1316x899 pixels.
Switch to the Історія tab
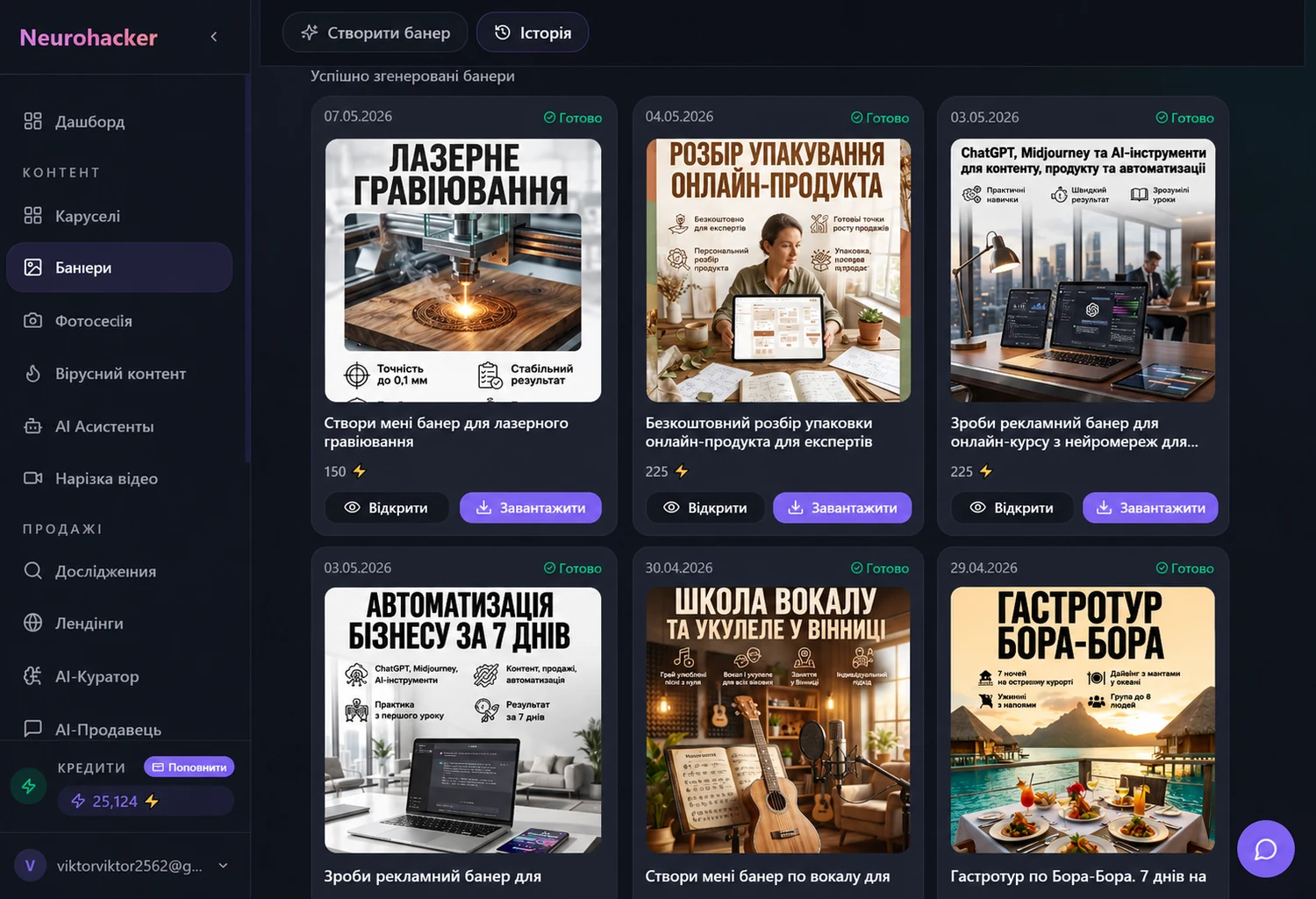pos(533,32)
